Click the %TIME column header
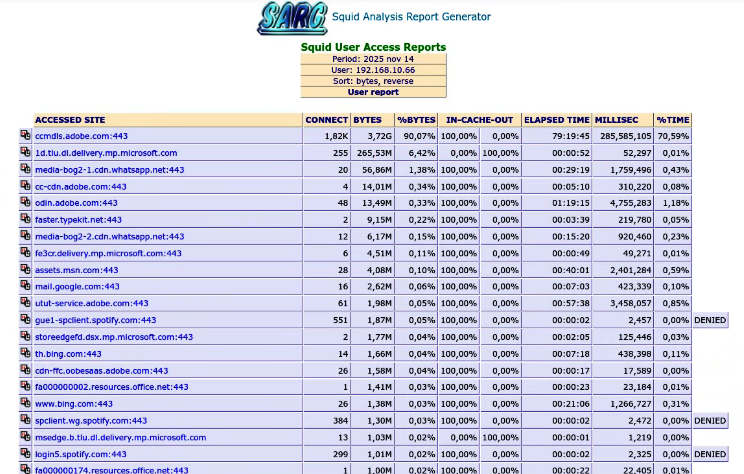744x474 pixels. [673, 120]
